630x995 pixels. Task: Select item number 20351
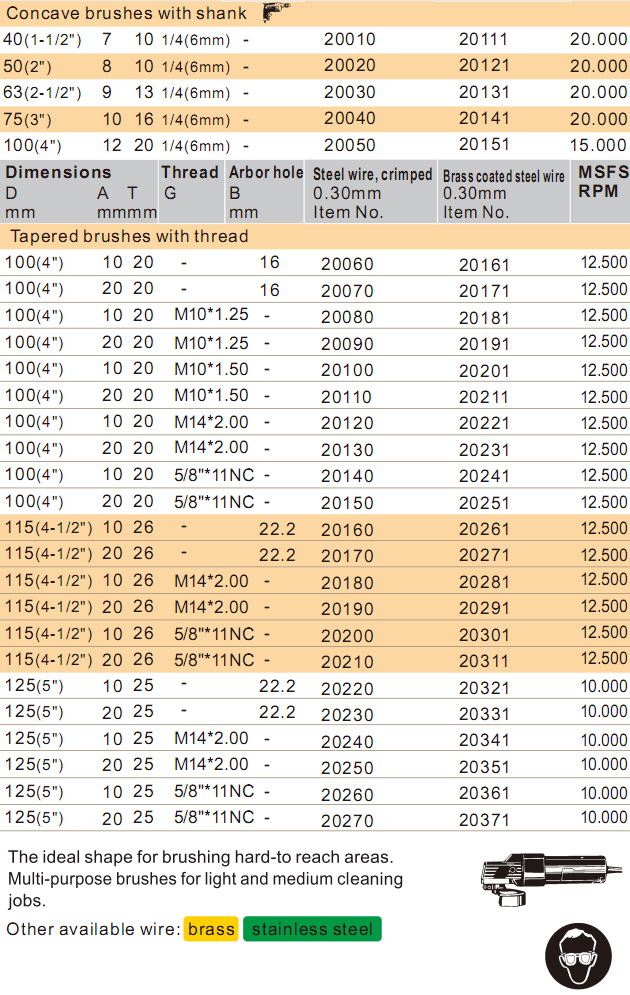click(x=484, y=767)
